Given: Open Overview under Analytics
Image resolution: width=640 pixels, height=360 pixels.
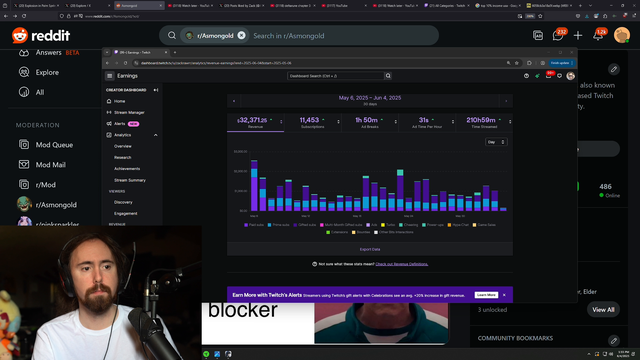Looking at the screenshot, I should point(122,146).
